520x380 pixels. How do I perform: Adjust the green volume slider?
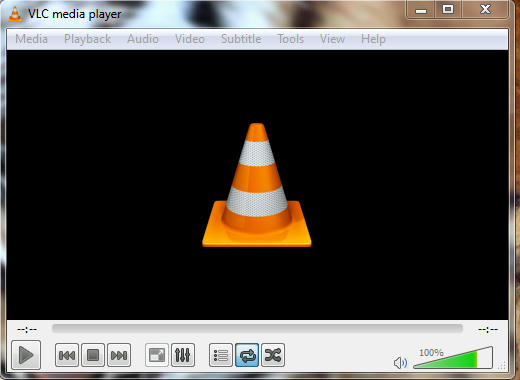(x=453, y=357)
